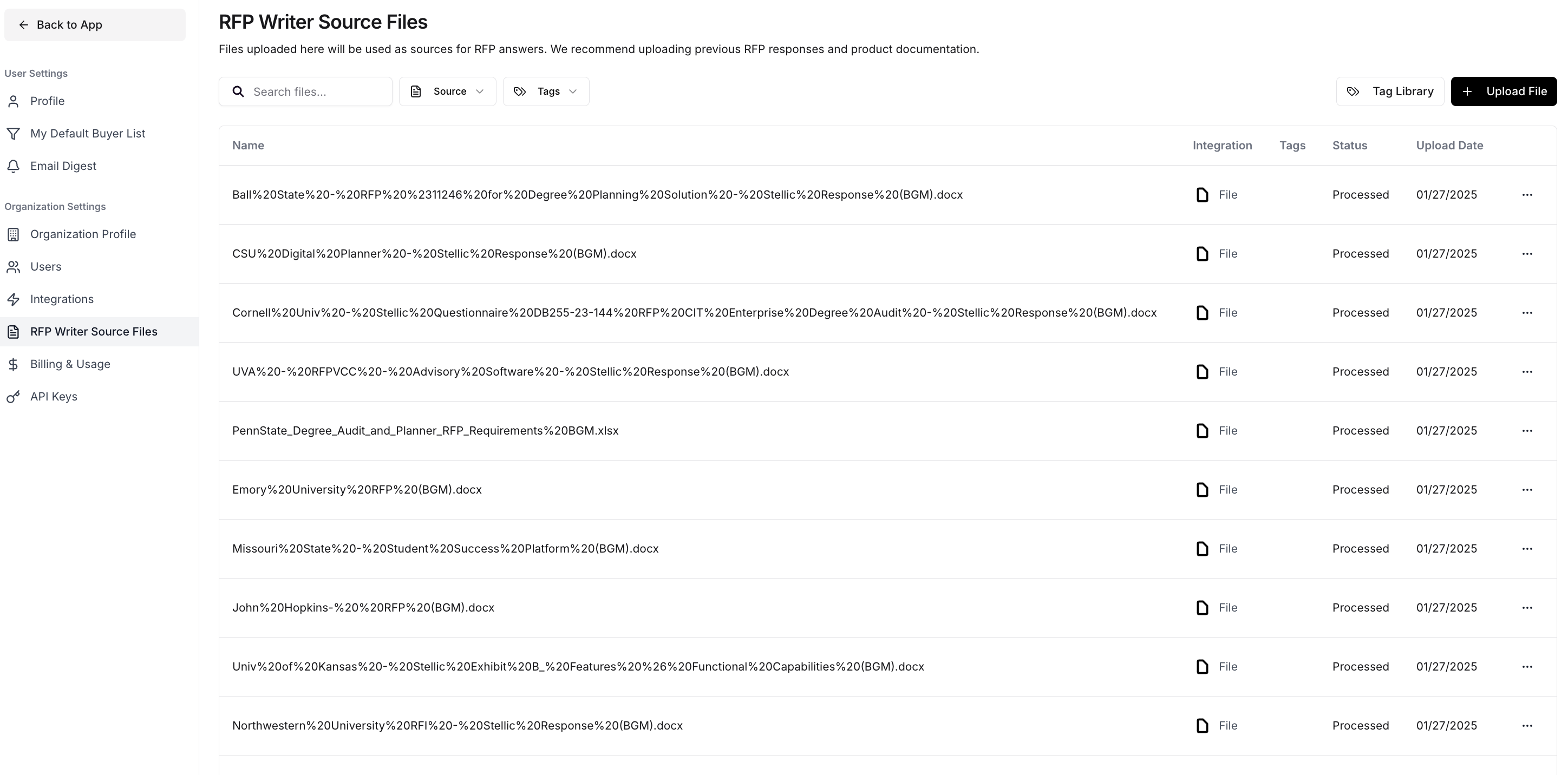This screenshot has width=1568, height=775.
Task: Open the Profile settings via person icon
Action: (x=14, y=101)
